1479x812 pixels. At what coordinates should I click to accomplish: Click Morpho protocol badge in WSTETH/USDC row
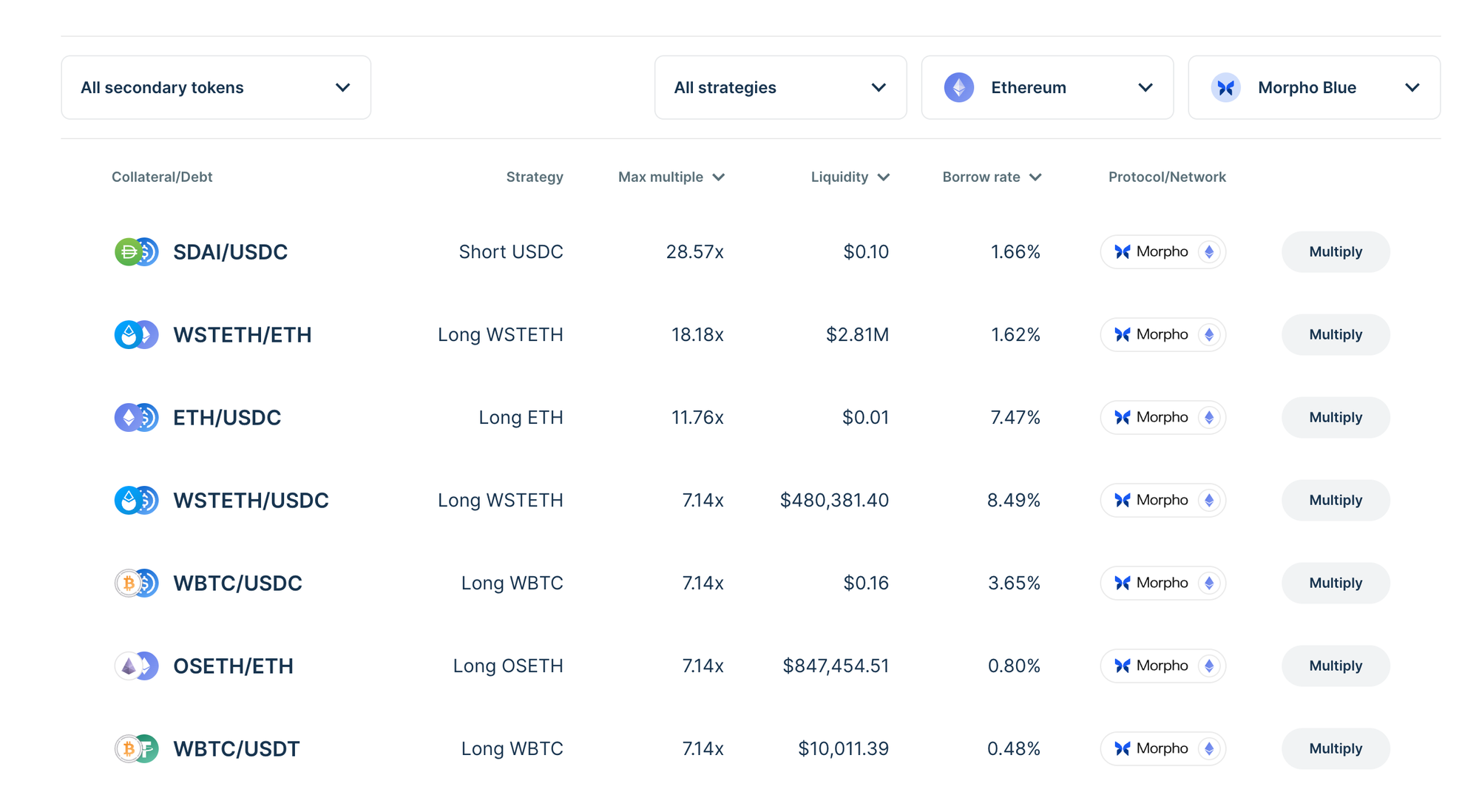coord(1162,501)
